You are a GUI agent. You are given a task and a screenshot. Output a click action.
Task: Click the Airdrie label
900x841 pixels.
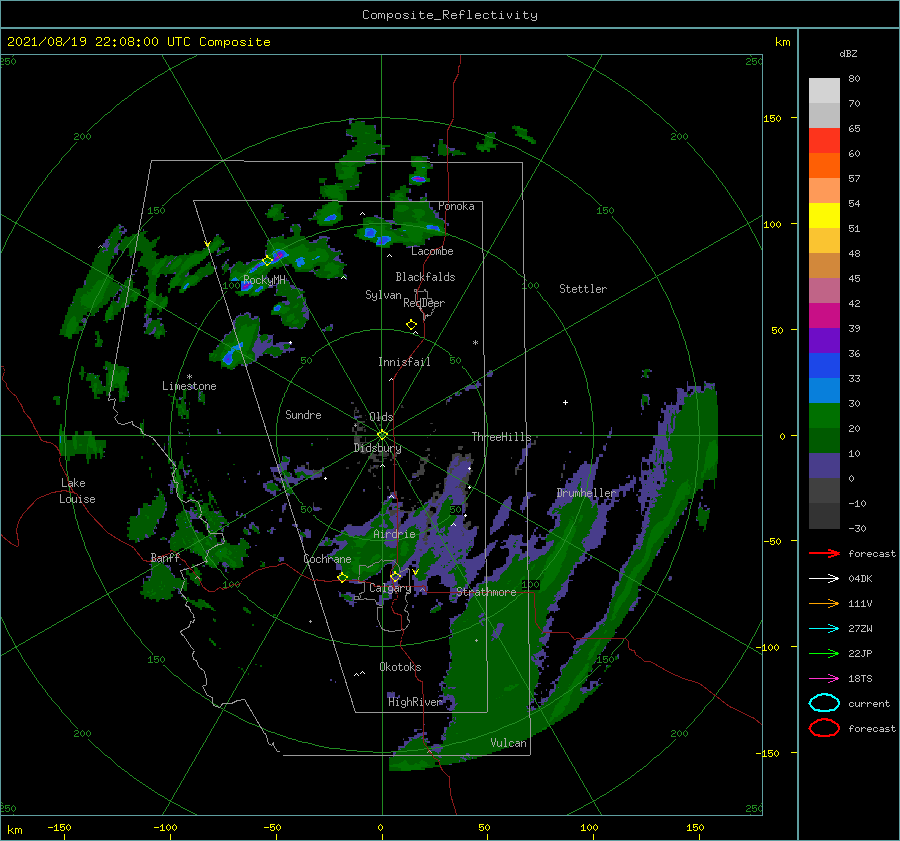(x=394, y=534)
